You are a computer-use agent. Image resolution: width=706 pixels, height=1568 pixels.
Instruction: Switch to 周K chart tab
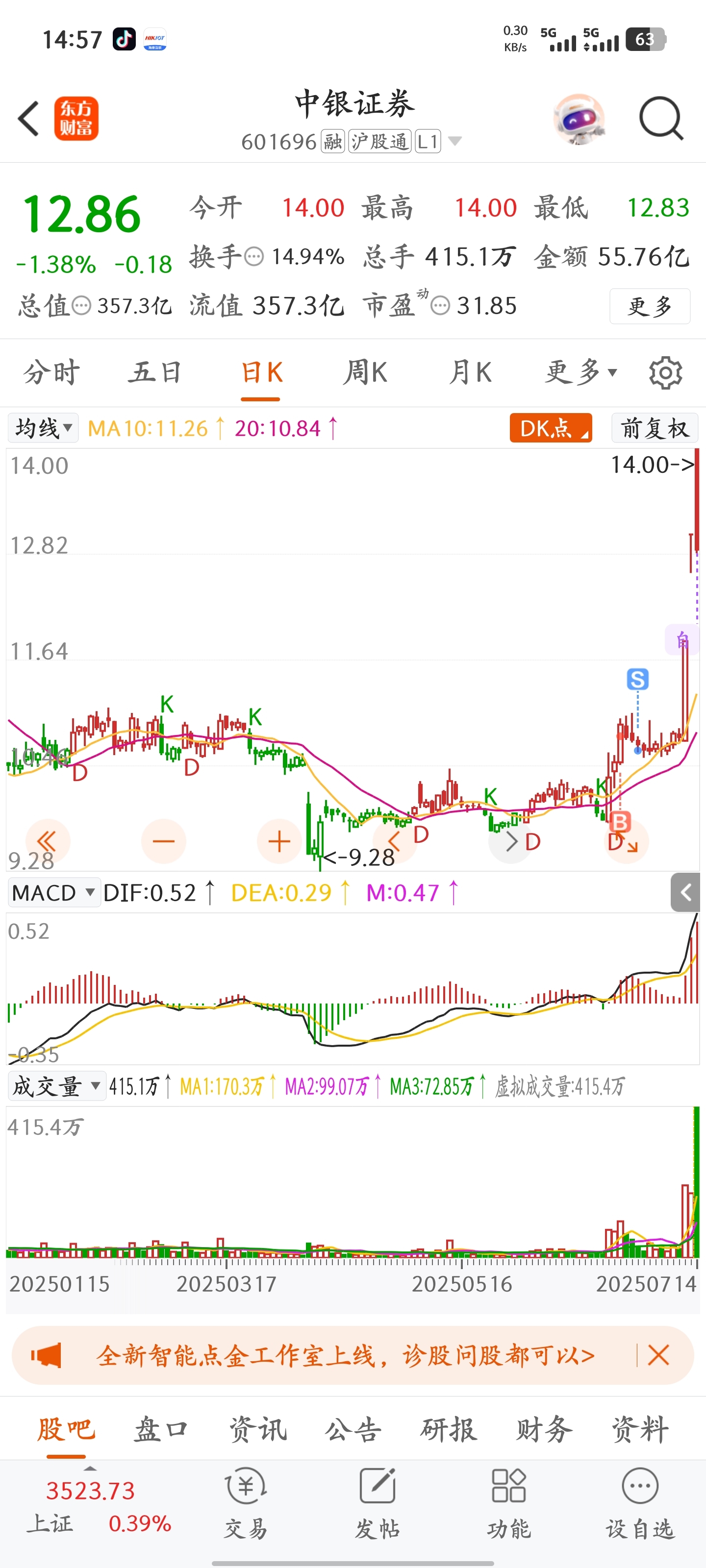[365, 372]
